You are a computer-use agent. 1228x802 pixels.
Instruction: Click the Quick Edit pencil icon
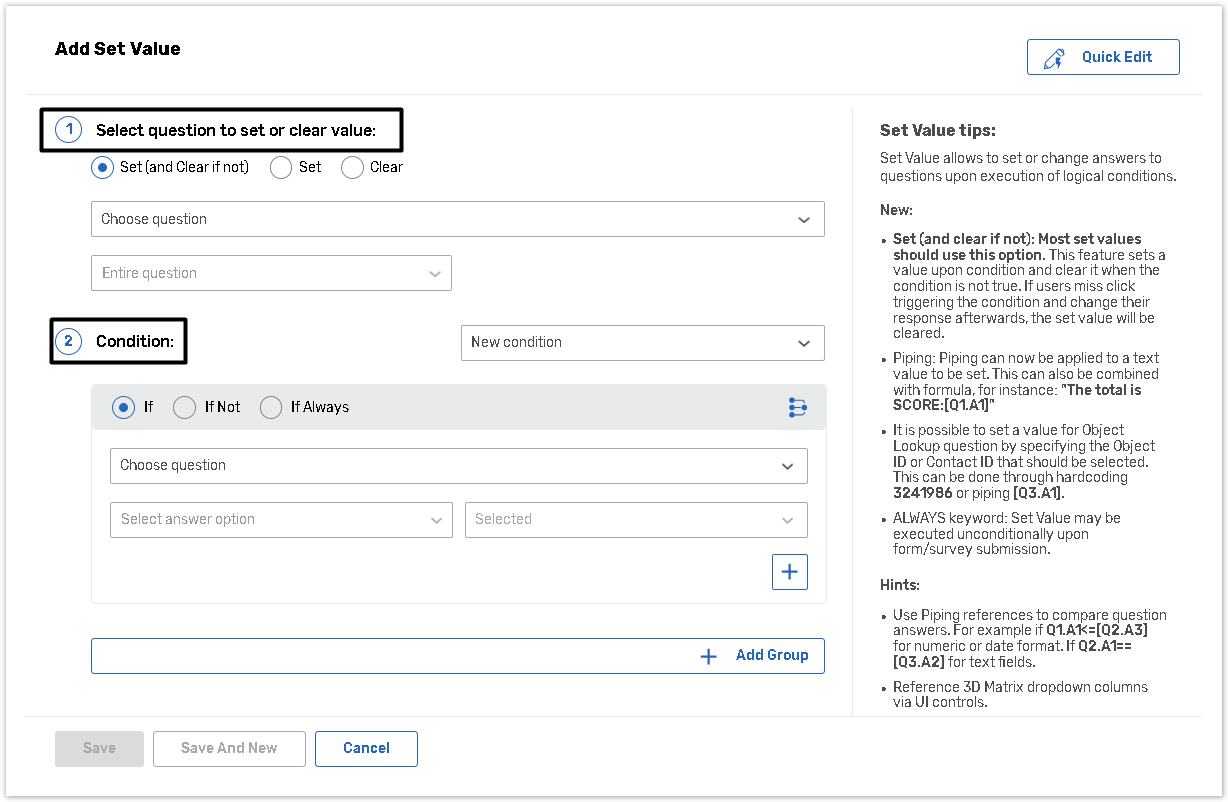pyautogui.click(x=1054, y=58)
